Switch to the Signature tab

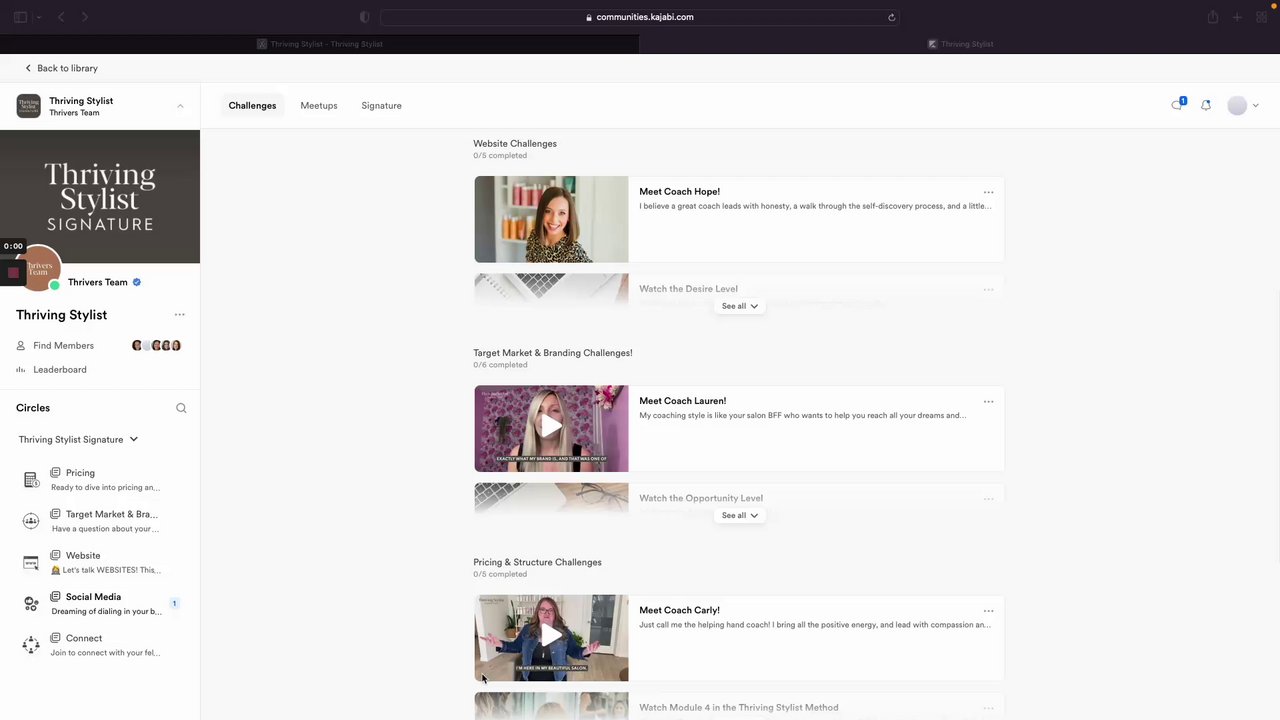(381, 105)
